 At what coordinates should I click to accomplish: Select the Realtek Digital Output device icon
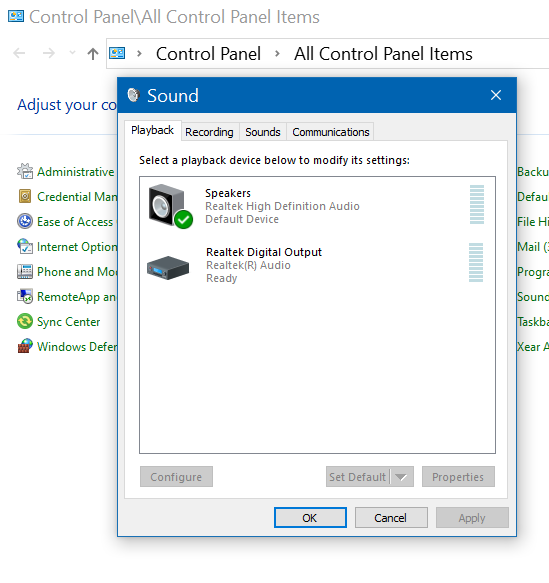click(168, 268)
